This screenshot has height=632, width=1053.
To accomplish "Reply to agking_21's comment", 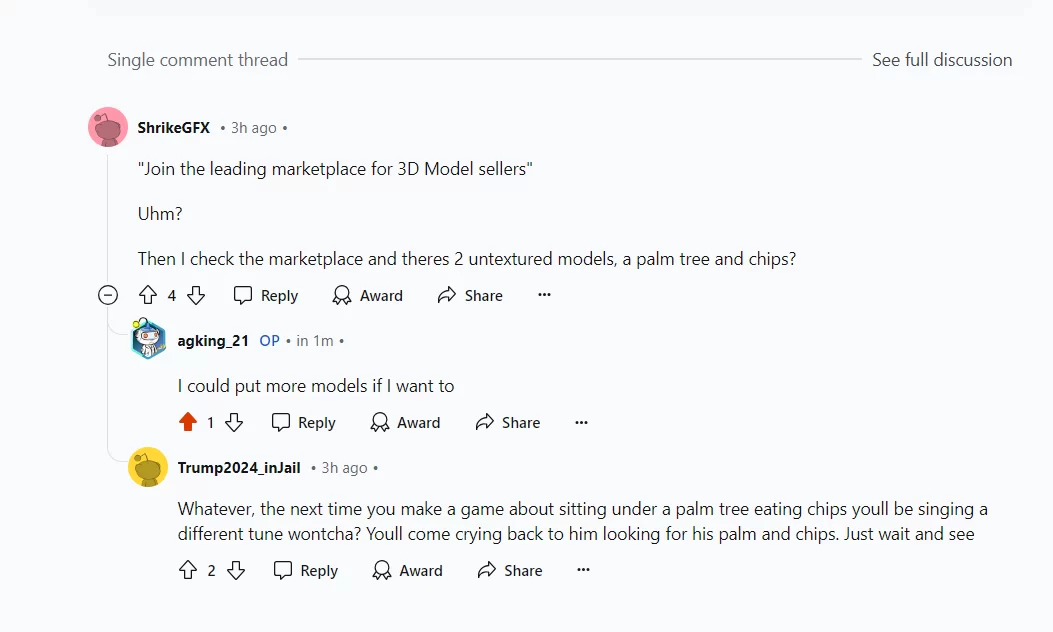I will pos(303,422).
